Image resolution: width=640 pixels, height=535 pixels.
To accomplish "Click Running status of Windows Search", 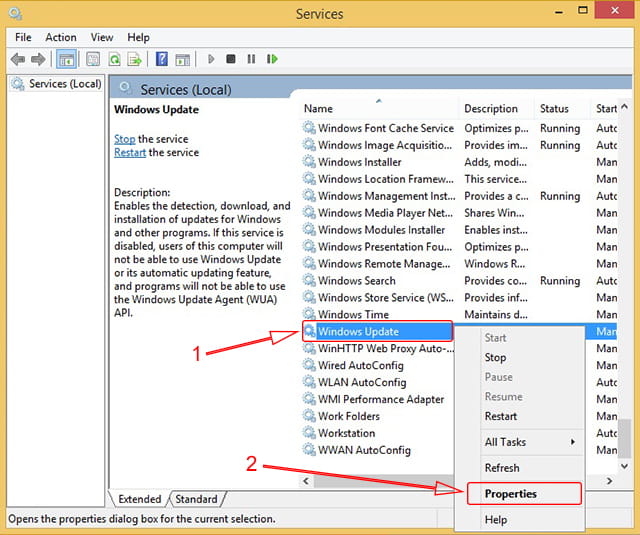I will pyautogui.click(x=560, y=281).
